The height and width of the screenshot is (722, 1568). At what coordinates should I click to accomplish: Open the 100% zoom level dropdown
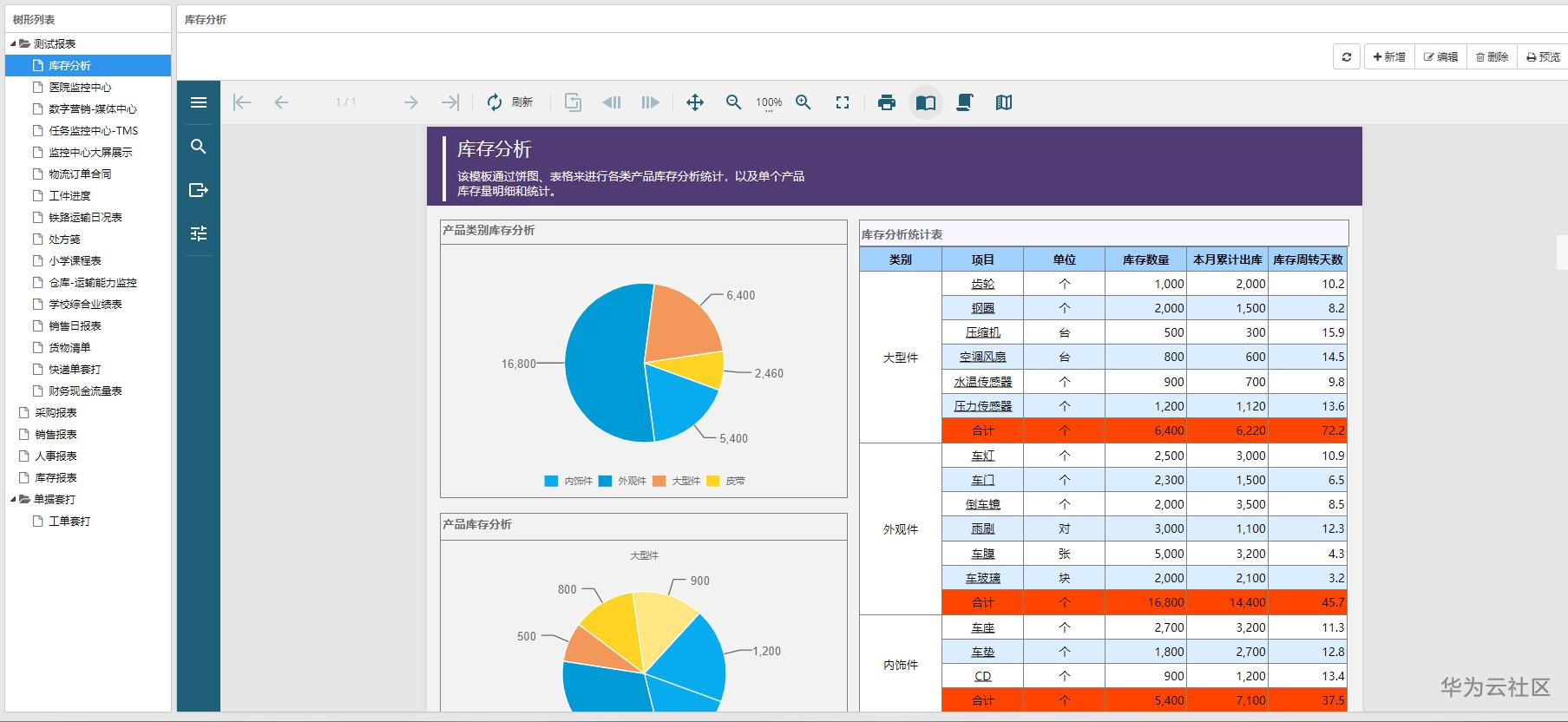769,103
